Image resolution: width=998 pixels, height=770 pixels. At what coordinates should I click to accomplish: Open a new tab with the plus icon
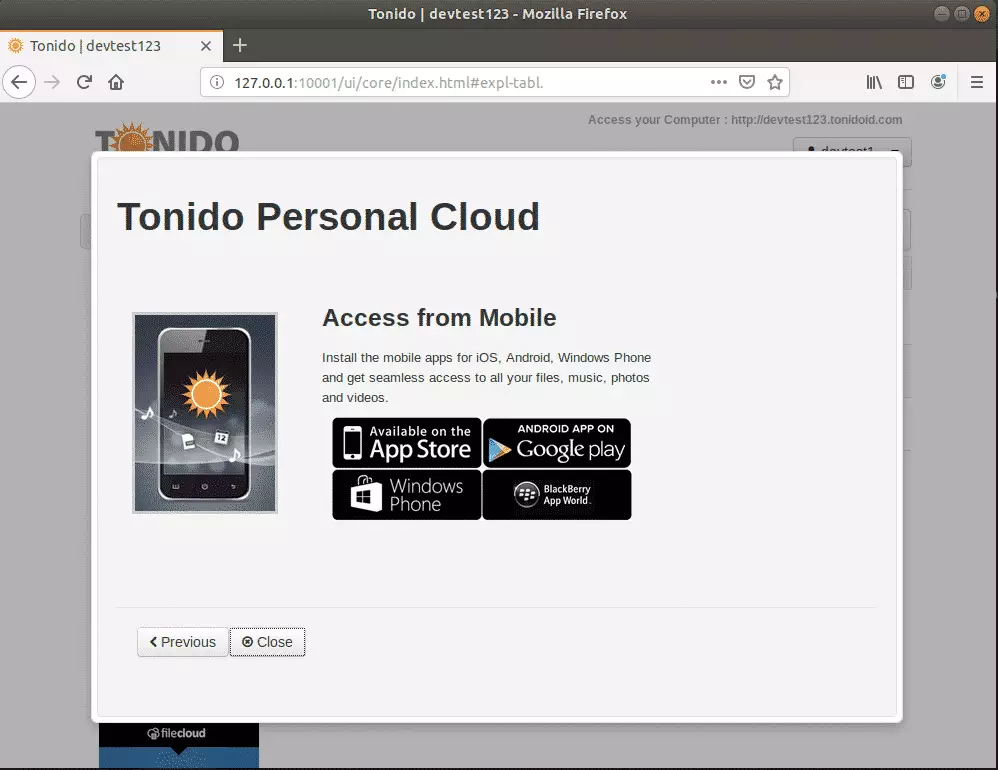coord(240,45)
